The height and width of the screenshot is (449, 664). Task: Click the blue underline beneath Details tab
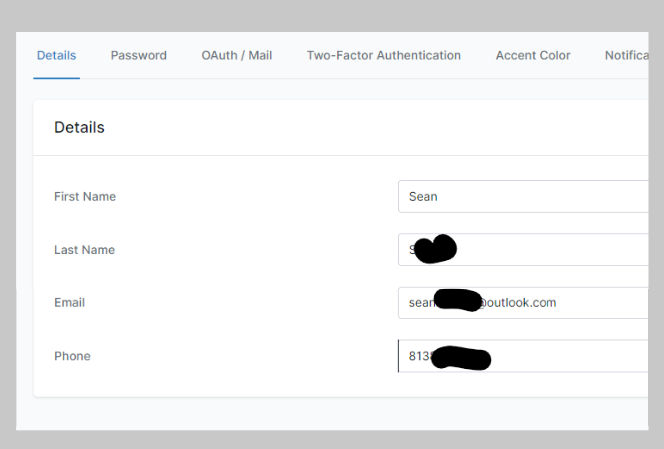pyautogui.click(x=56, y=78)
